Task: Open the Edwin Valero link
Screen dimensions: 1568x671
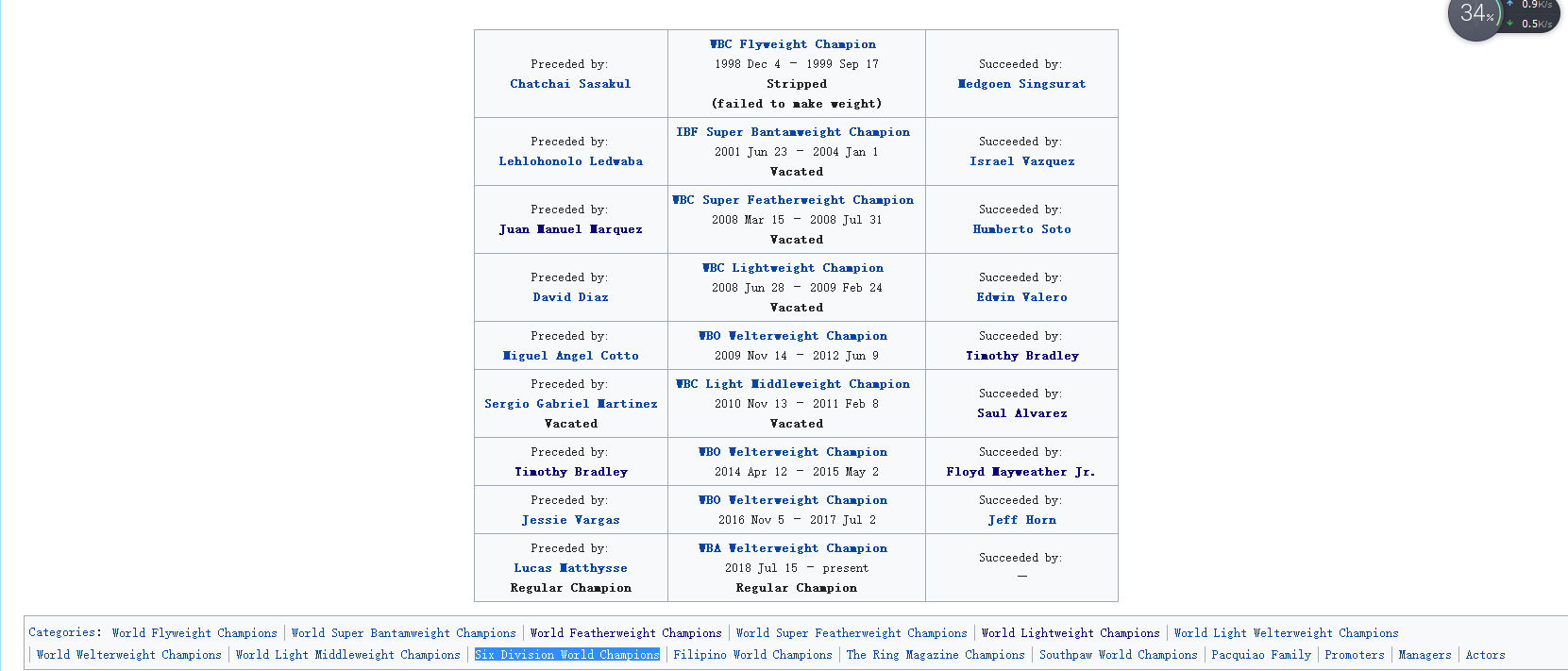Action: click(x=1021, y=297)
